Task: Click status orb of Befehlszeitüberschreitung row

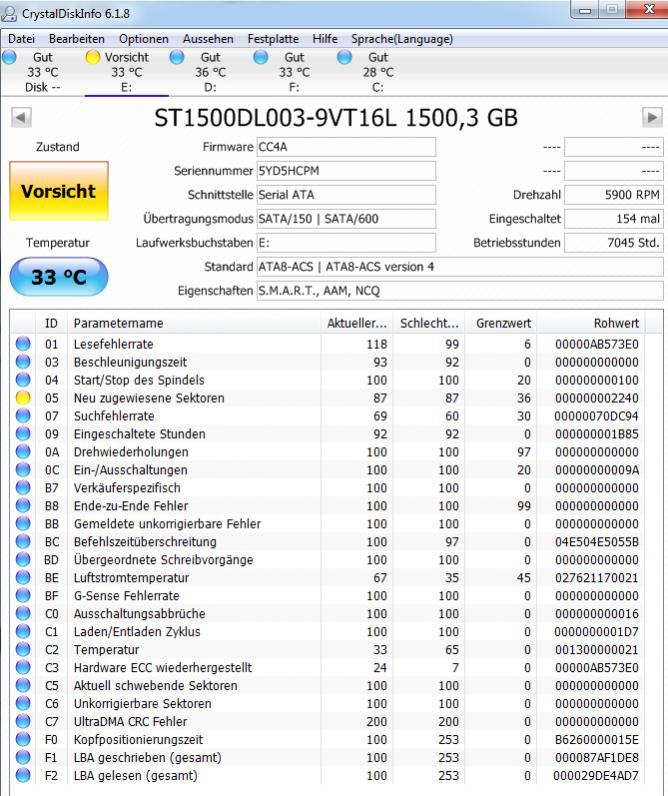Action: [x=23, y=542]
